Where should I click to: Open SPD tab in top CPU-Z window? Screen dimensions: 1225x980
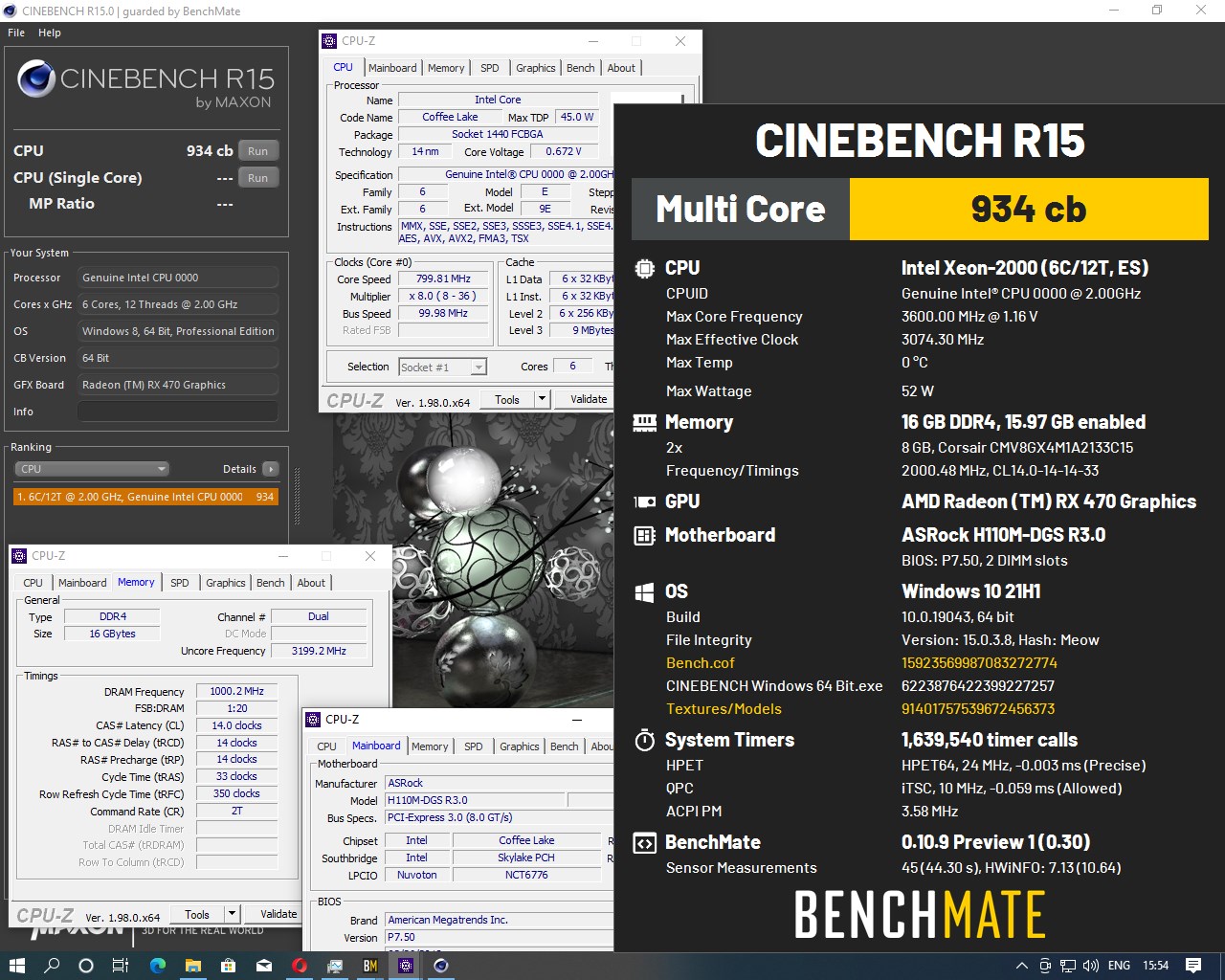pos(490,68)
